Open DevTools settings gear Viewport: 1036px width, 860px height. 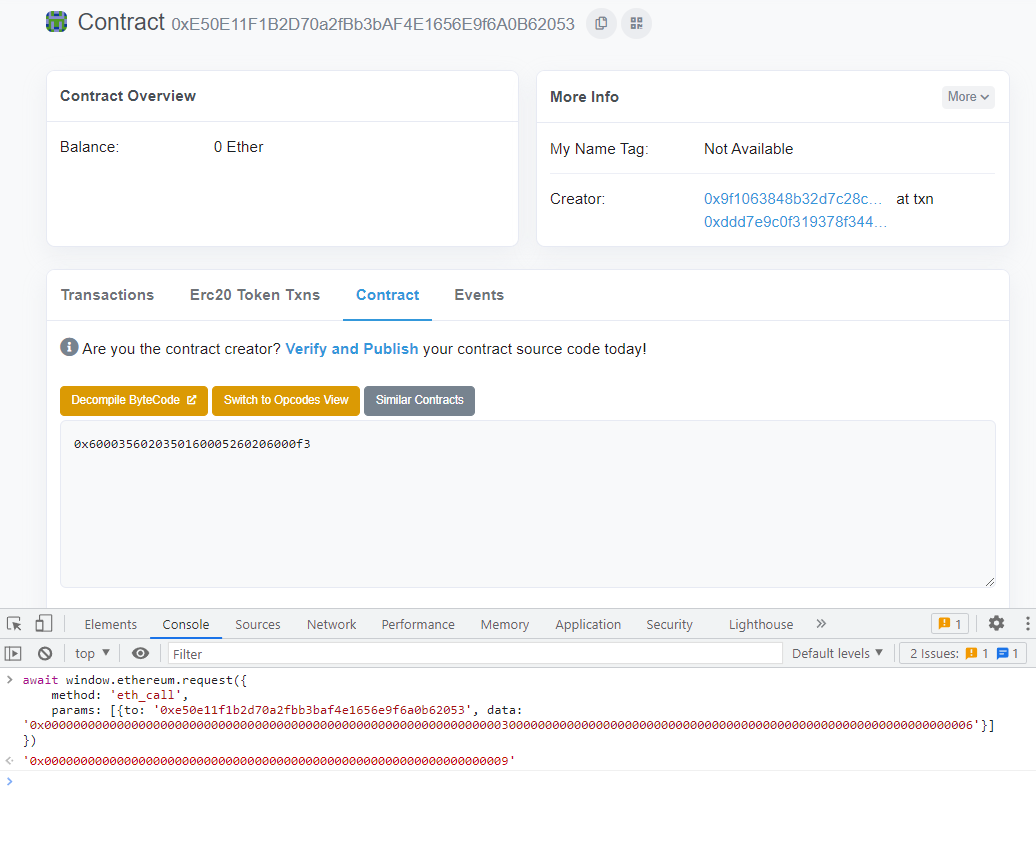tap(996, 623)
